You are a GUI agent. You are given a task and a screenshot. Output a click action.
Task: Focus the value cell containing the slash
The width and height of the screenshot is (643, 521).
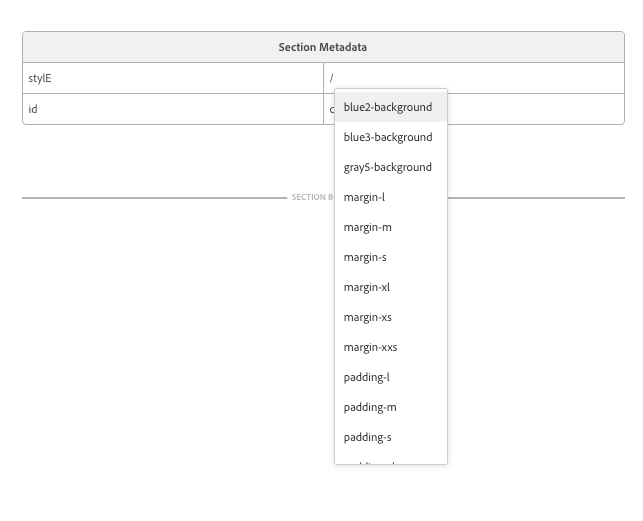(474, 78)
